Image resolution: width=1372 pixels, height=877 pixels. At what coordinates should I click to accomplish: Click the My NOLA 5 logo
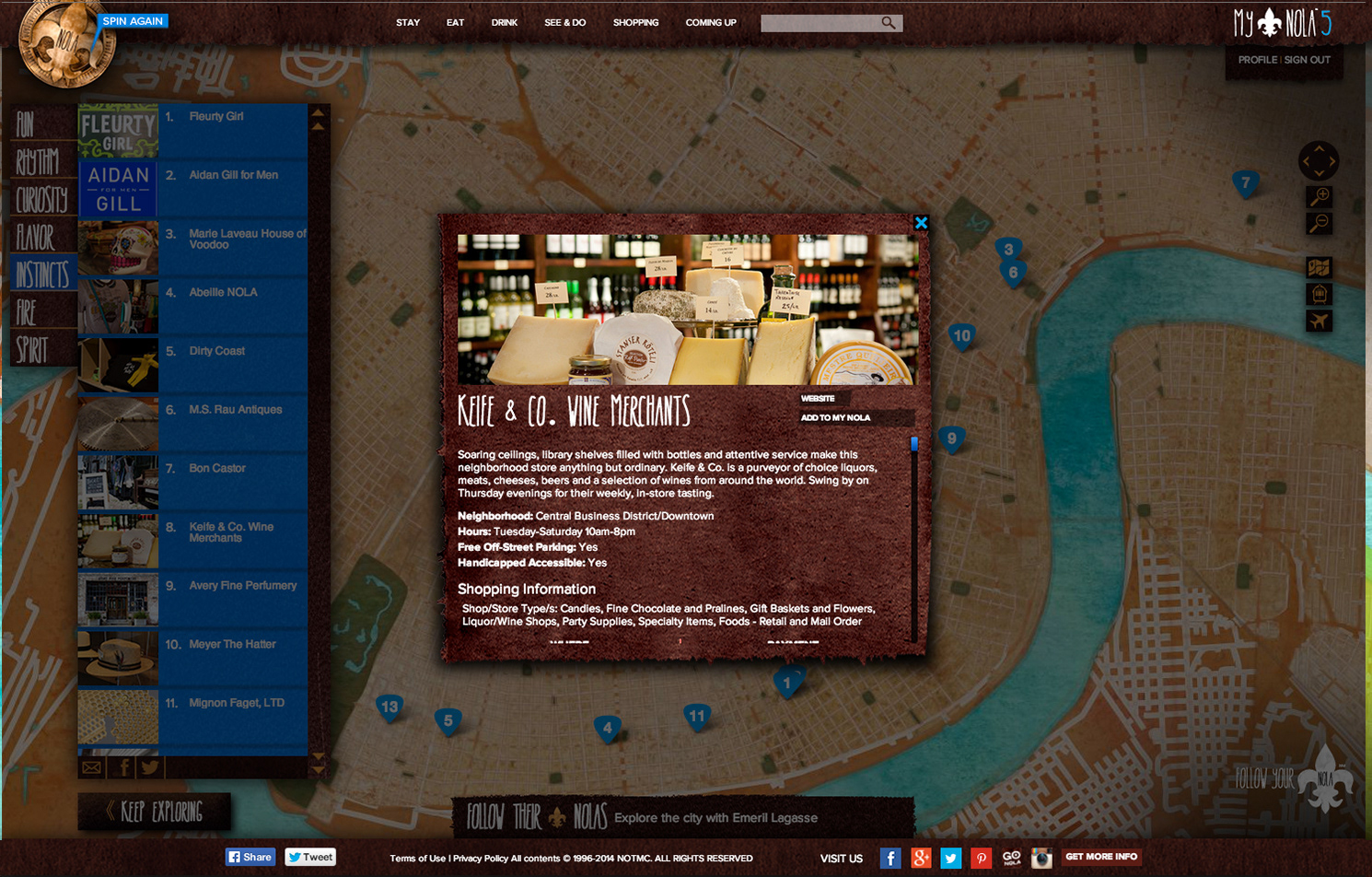(x=1282, y=23)
